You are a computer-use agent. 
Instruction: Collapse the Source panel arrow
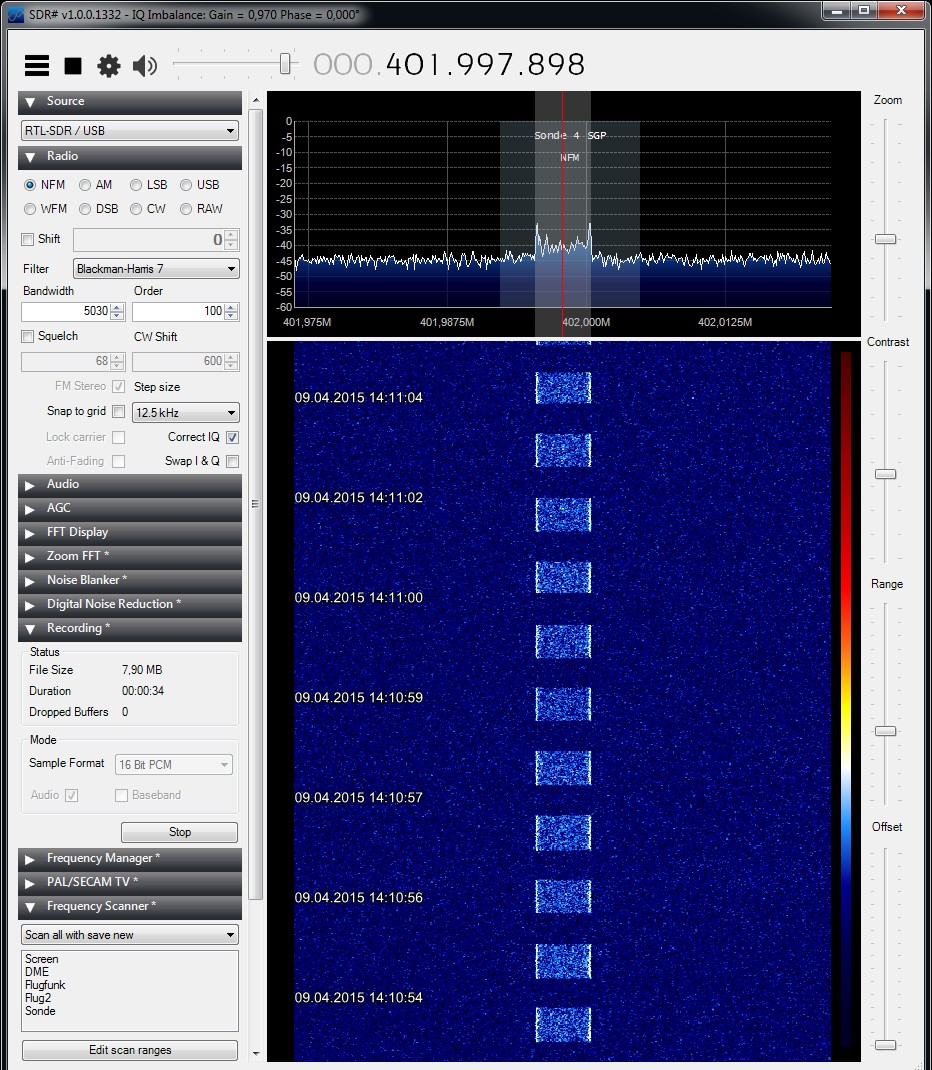coord(30,102)
